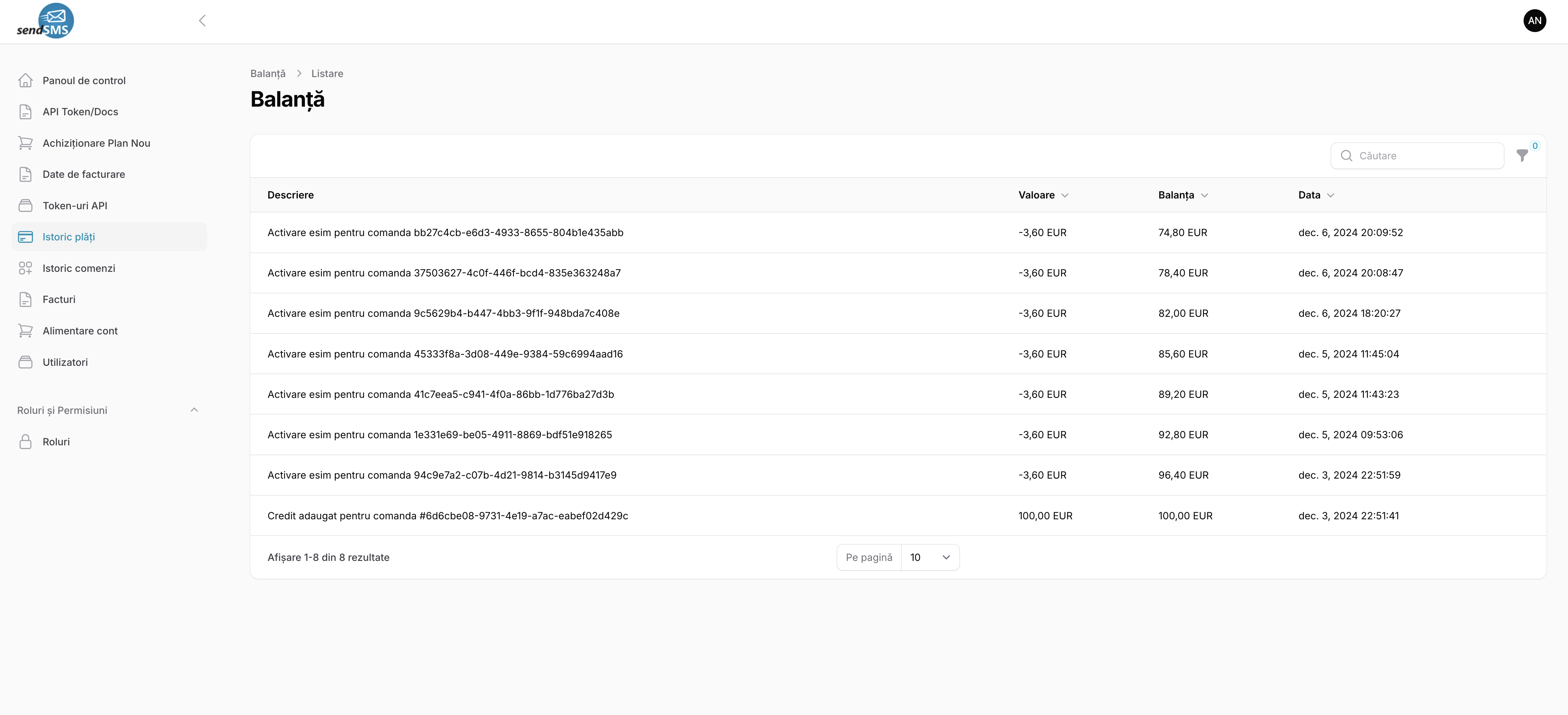Select row for comanda 45333f8a-3d08-449e-9384-59c6994aad16
The image size is (1568, 715).
pos(898,354)
